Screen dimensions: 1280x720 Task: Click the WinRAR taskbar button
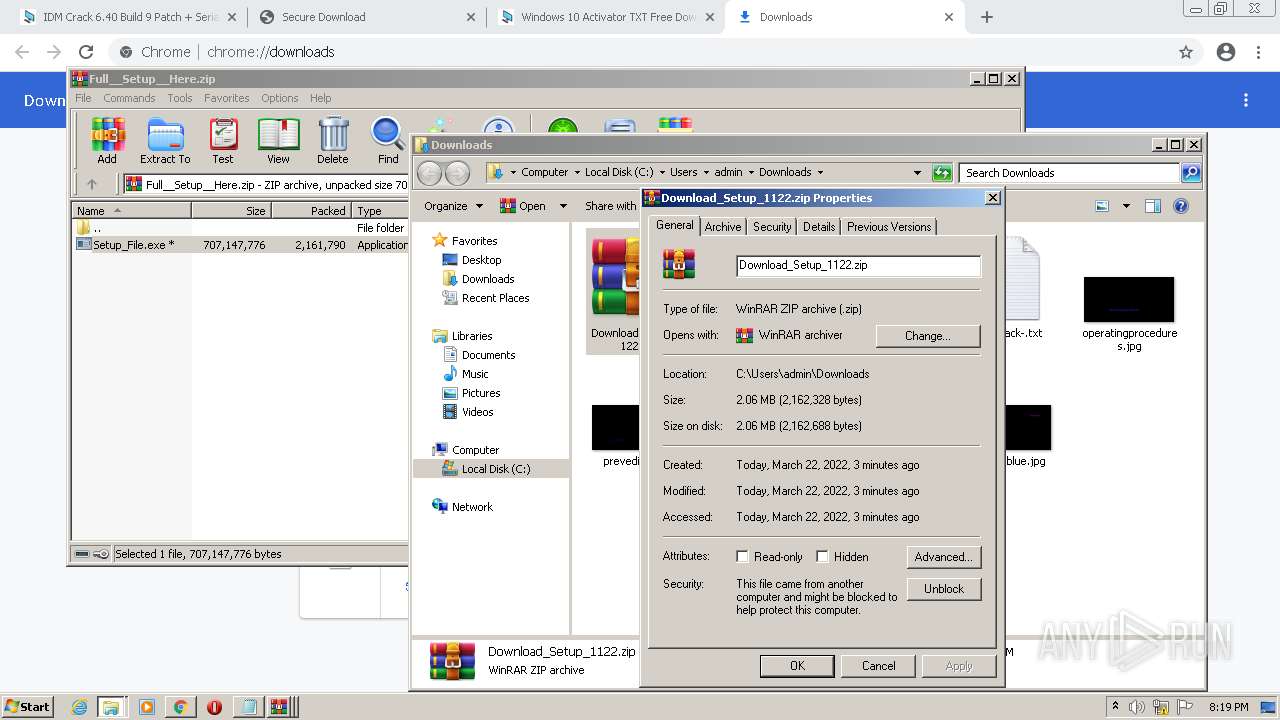coord(281,707)
